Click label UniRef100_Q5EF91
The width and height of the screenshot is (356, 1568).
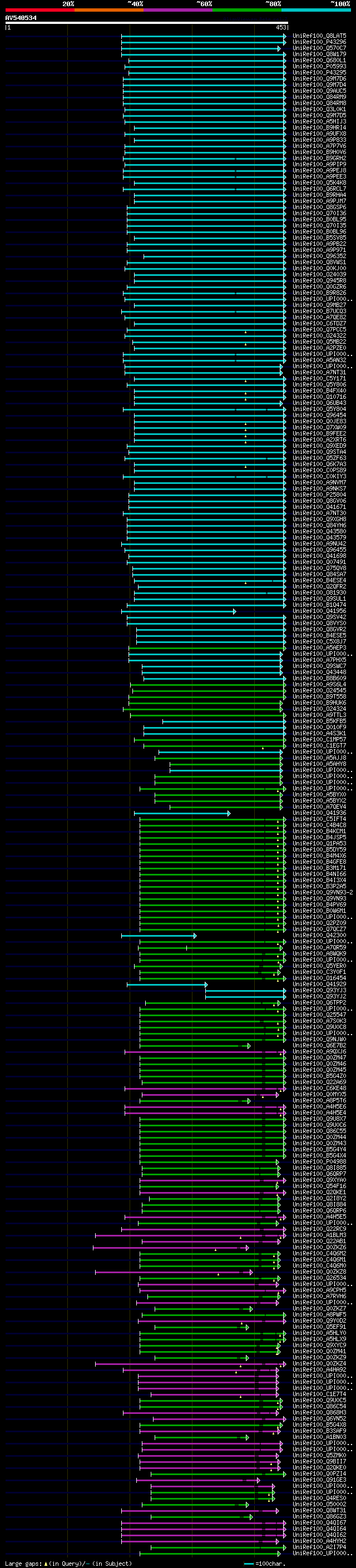[319, 1327]
